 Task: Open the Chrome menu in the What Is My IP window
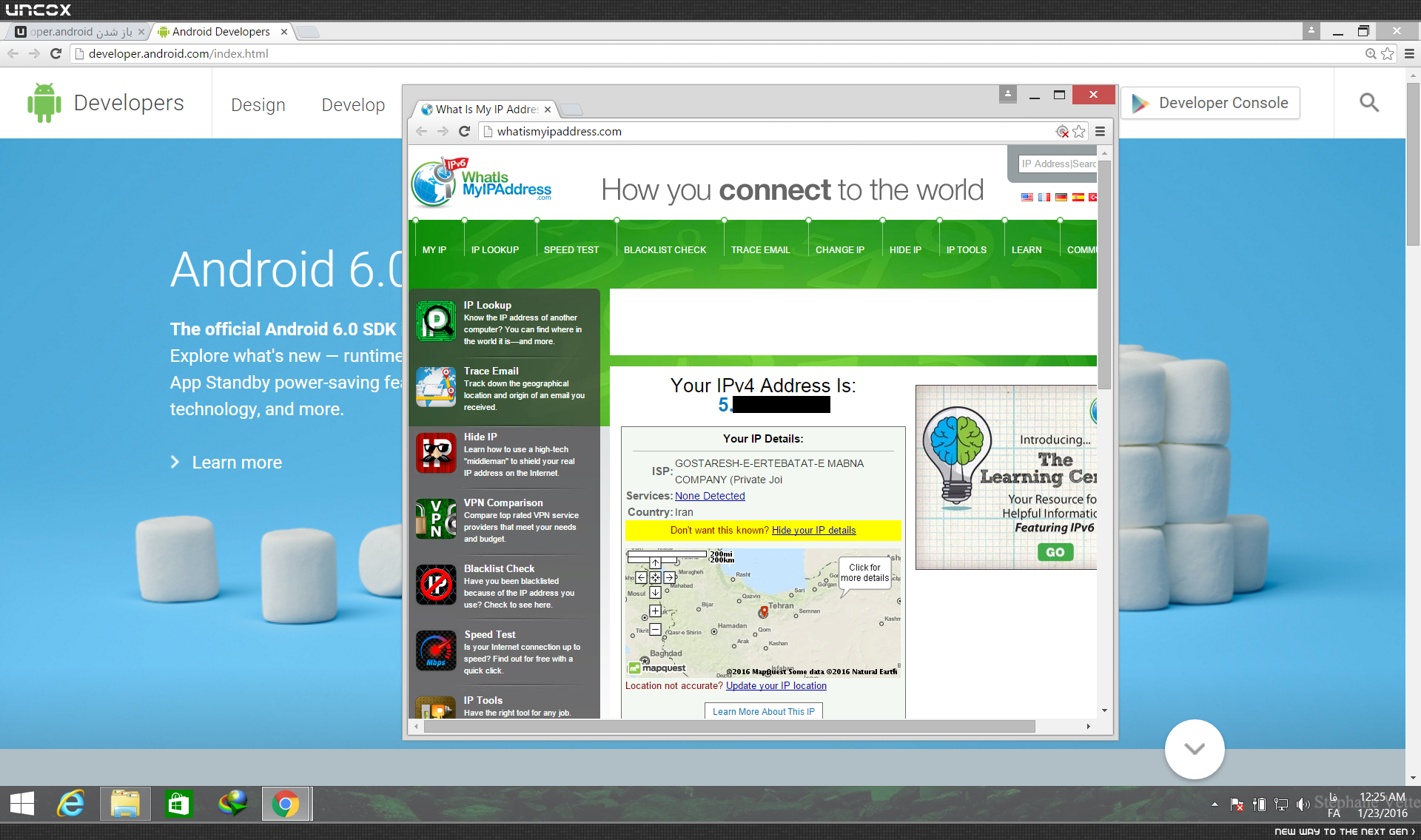pyautogui.click(x=1101, y=131)
